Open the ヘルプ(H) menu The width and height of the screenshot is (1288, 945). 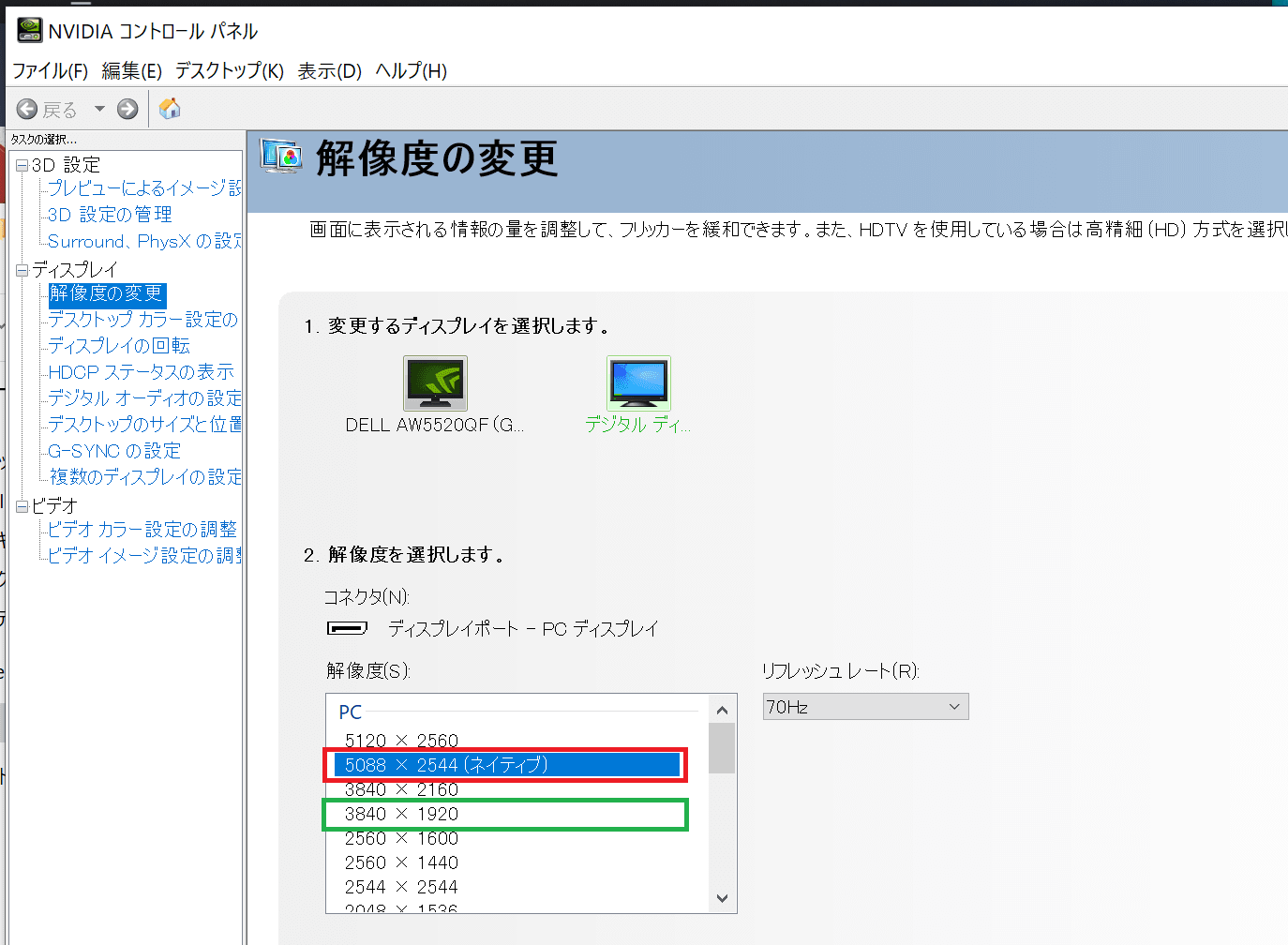[x=411, y=71]
